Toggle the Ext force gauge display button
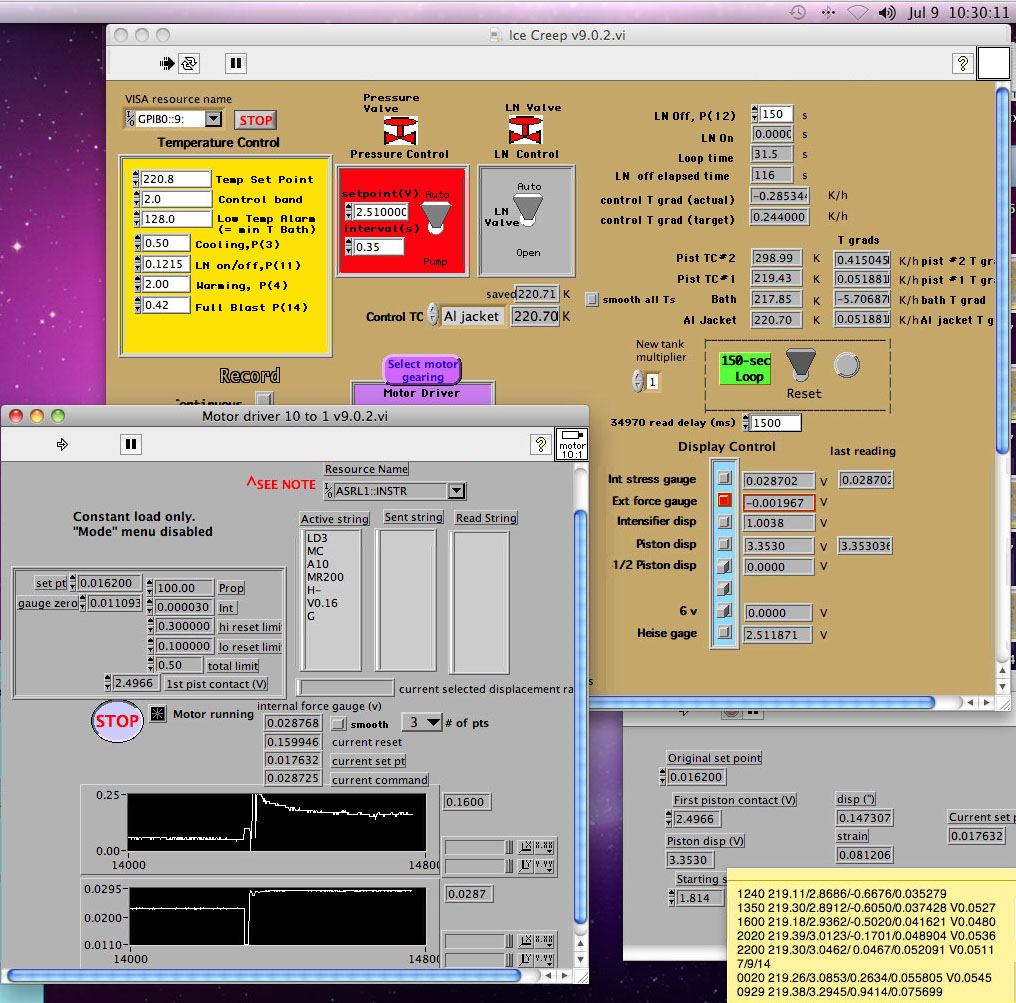This screenshot has height=1003, width=1016. coord(725,501)
